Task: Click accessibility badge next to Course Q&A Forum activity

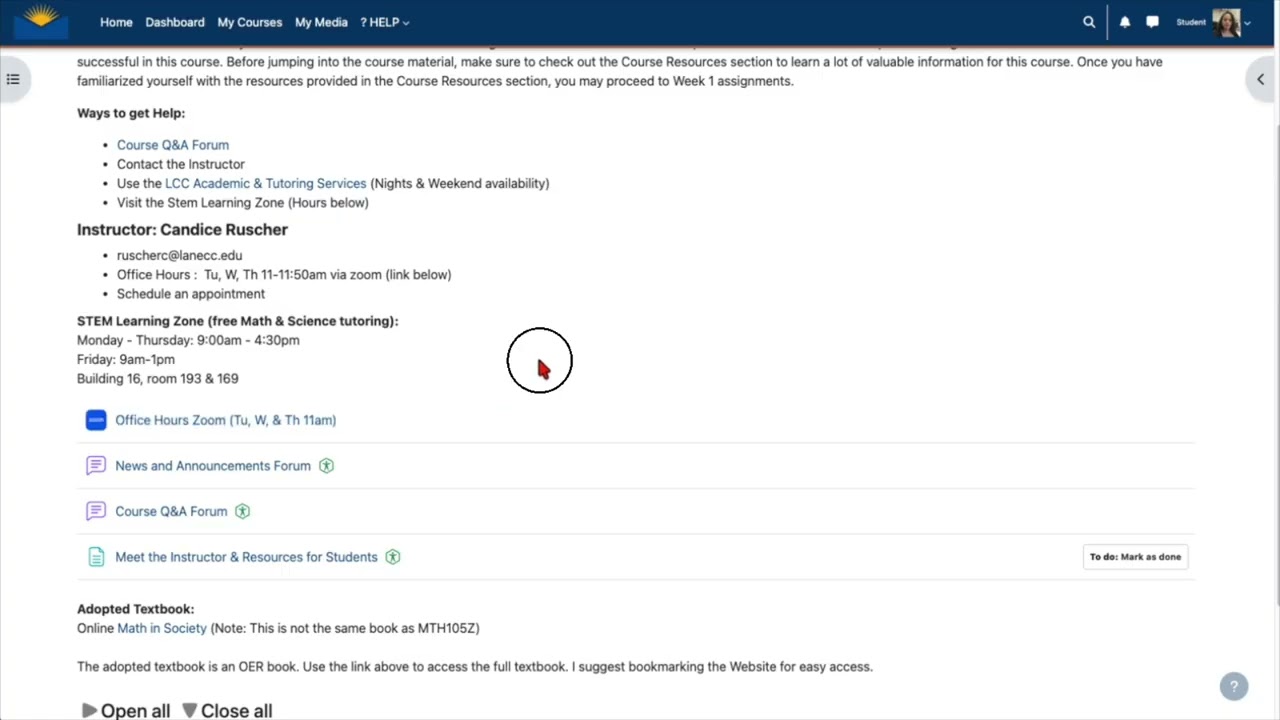Action: [242, 511]
